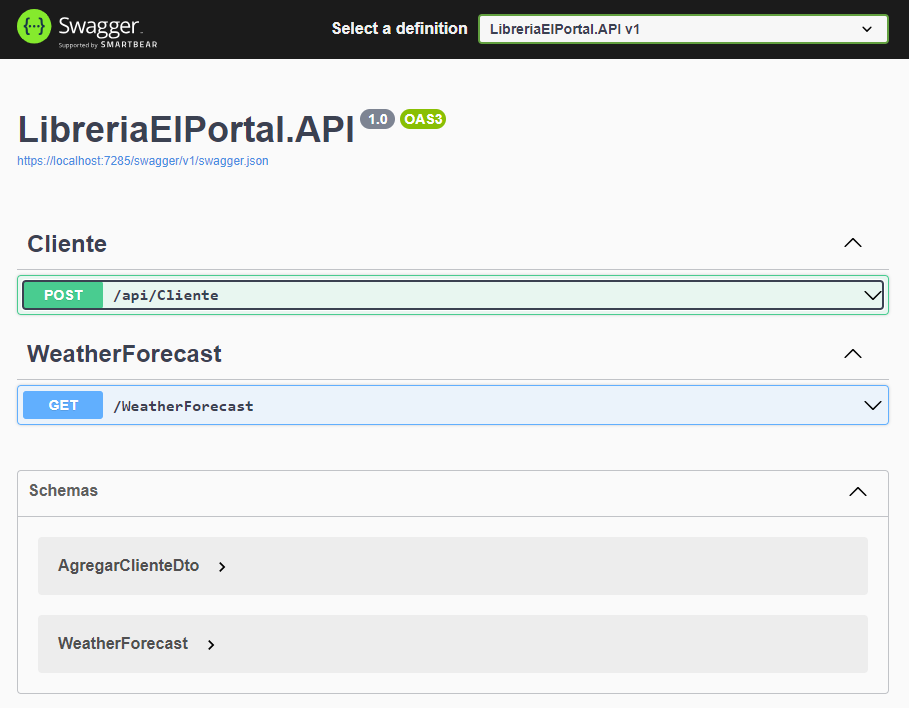This screenshot has height=708, width=909.
Task: Select the /WeatherForecast endpoint path
Action: point(183,406)
